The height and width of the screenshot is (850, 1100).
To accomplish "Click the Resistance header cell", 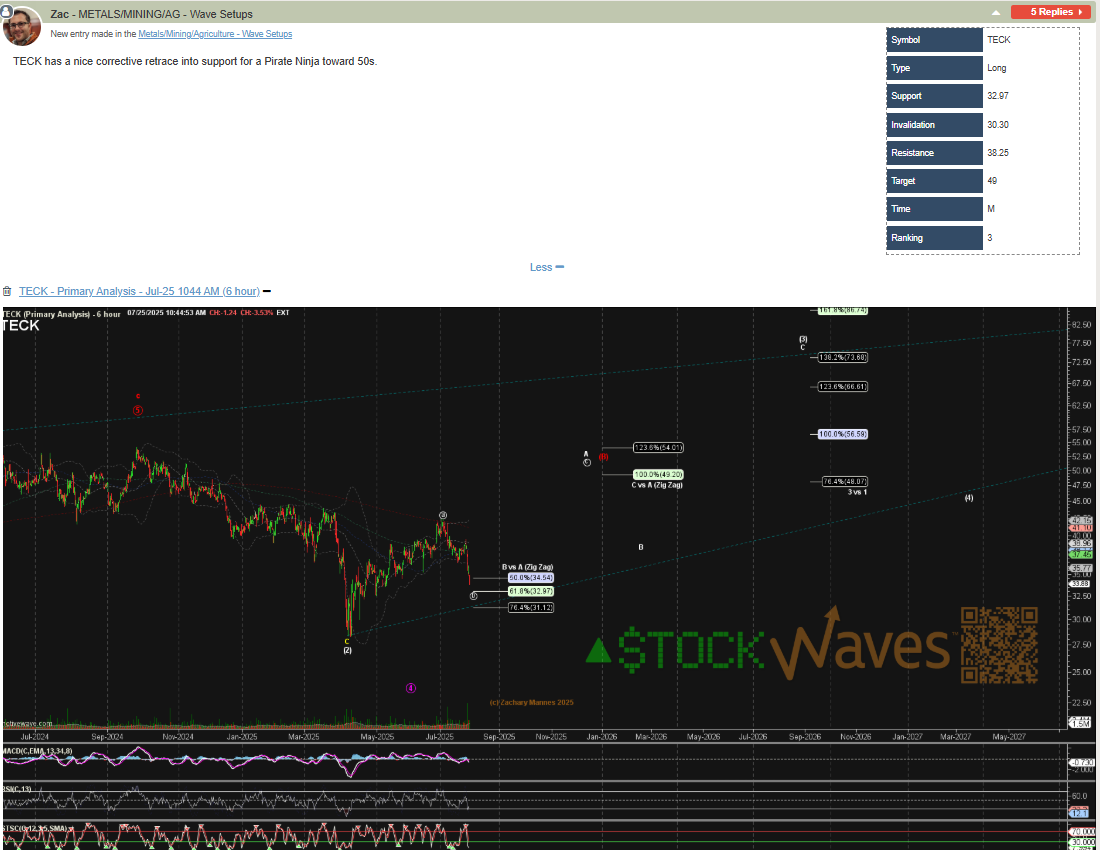I will pos(934,153).
